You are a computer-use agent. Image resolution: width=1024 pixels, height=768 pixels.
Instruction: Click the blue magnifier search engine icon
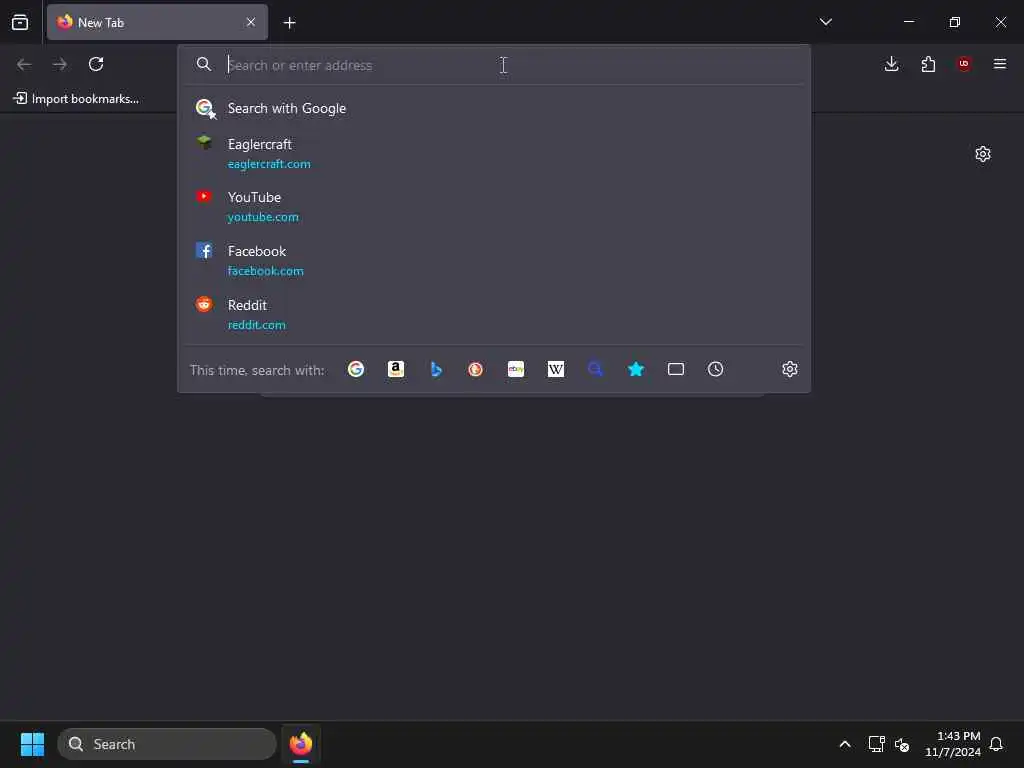(596, 369)
